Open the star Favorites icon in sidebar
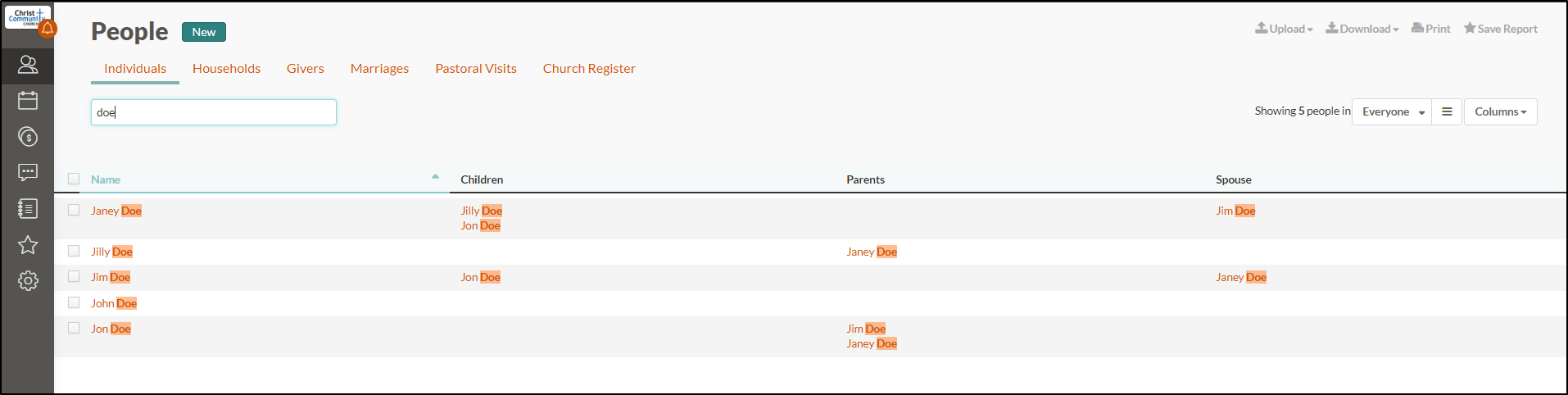Screen dimensions: 1568x395 coord(28,245)
